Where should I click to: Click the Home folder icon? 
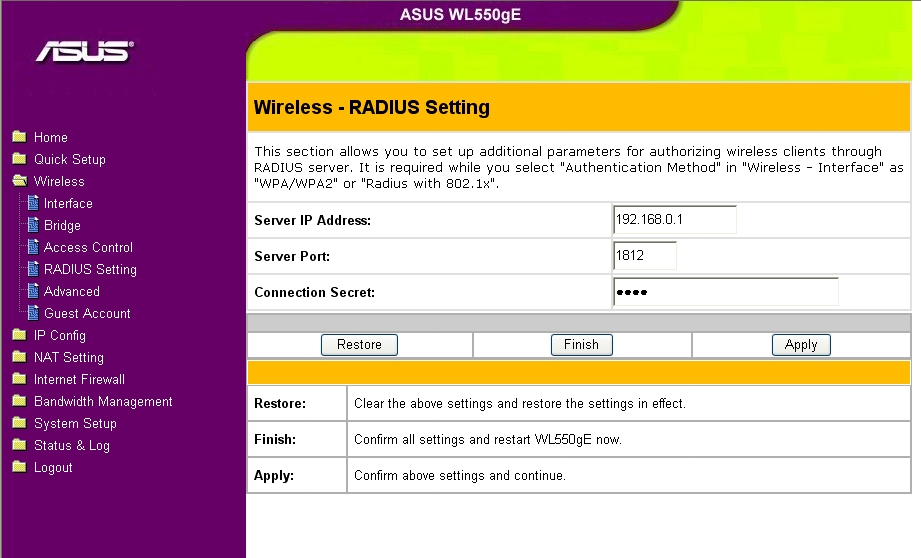(x=19, y=137)
